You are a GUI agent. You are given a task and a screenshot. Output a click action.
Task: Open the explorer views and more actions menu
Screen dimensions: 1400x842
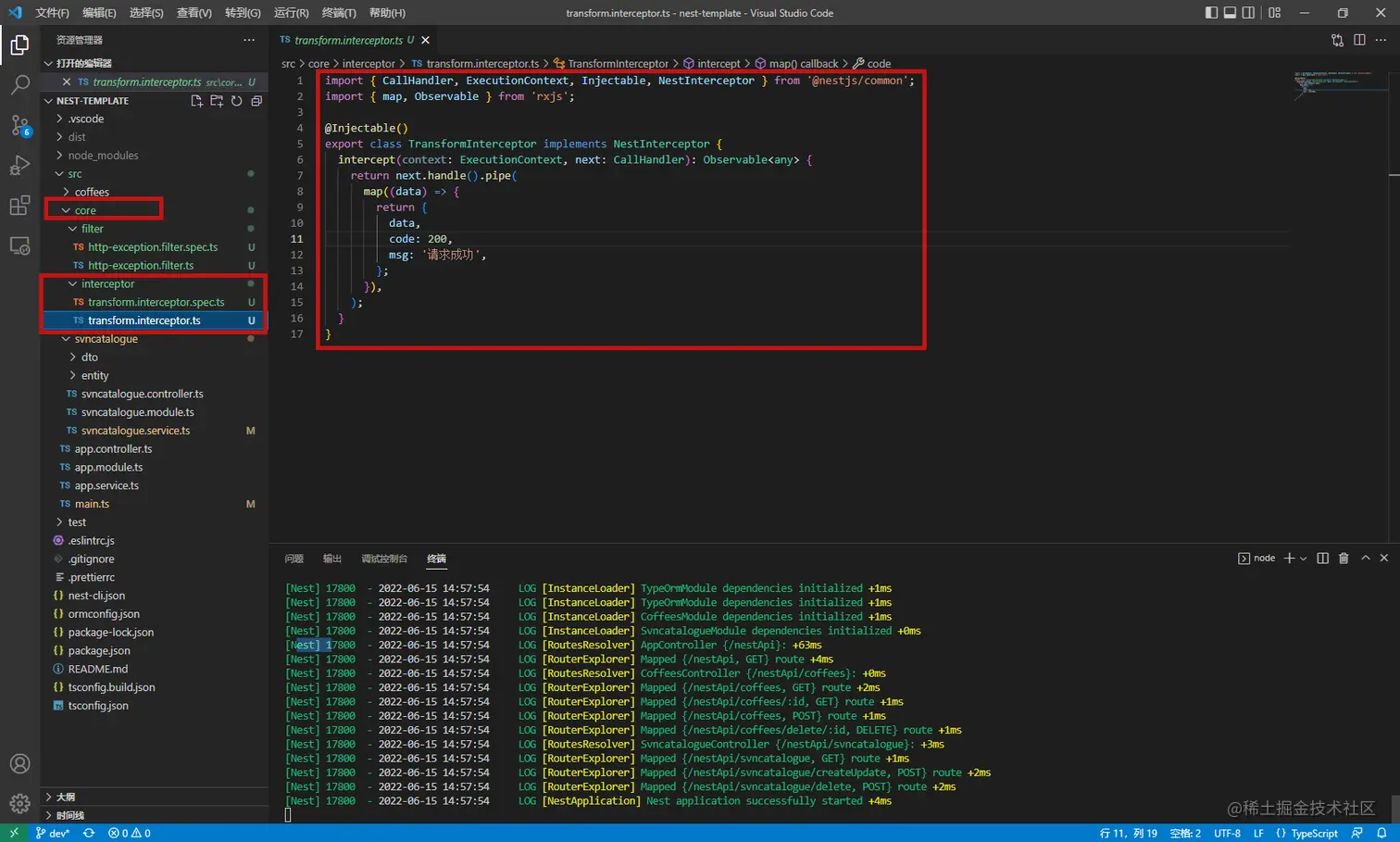(249, 40)
